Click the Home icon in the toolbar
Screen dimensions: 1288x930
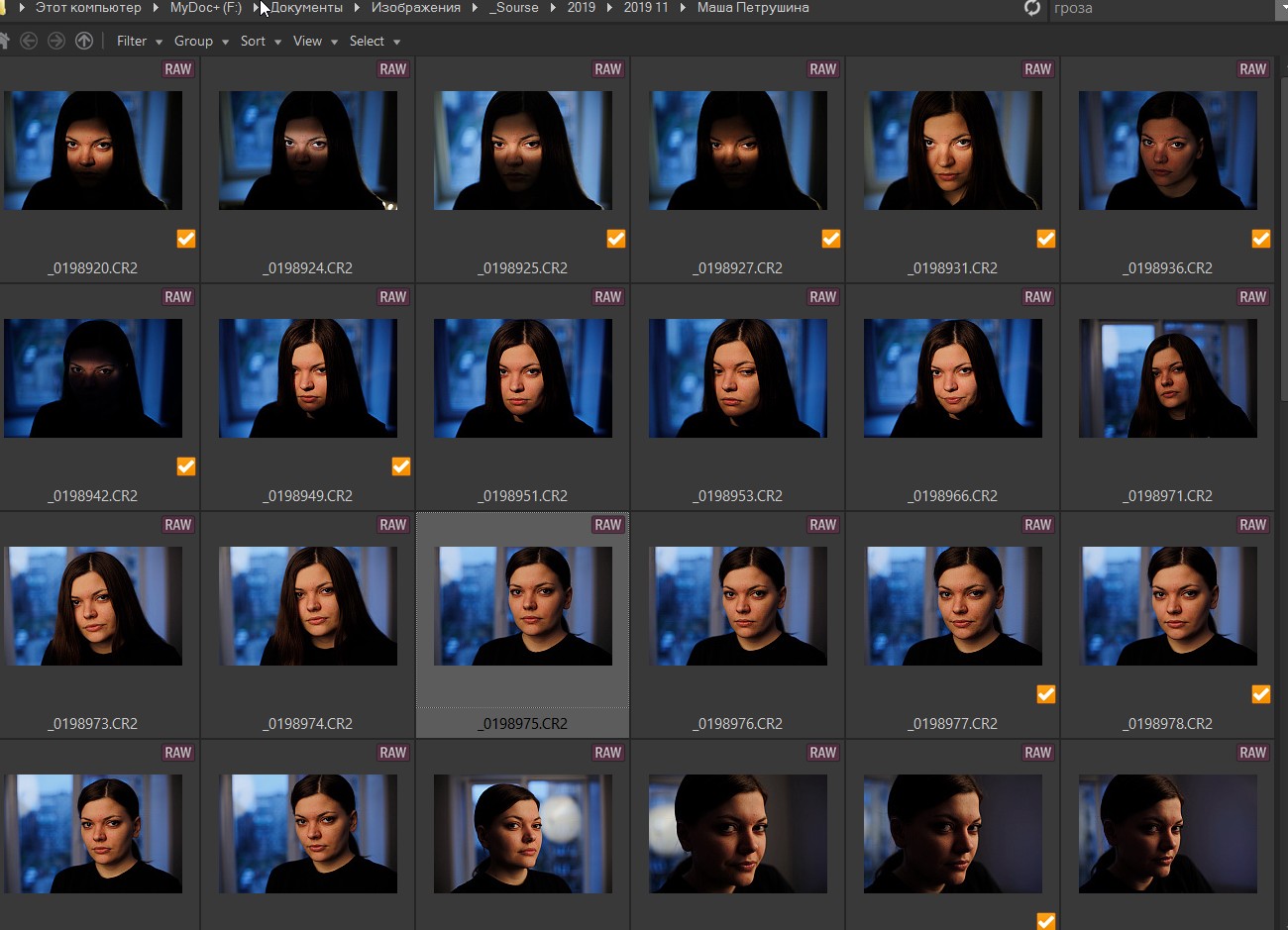pos(4,41)
